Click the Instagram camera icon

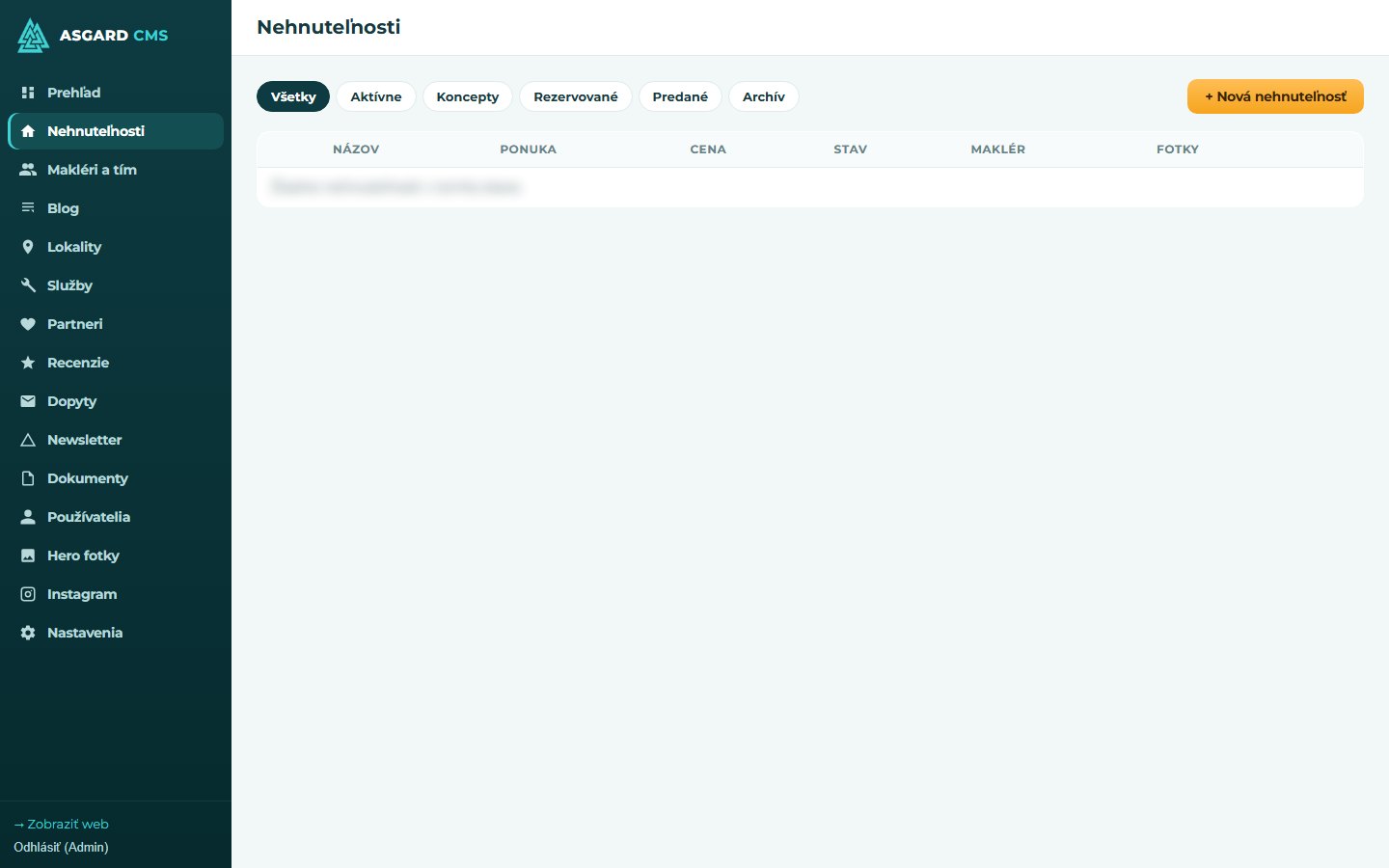pos(28,594)
